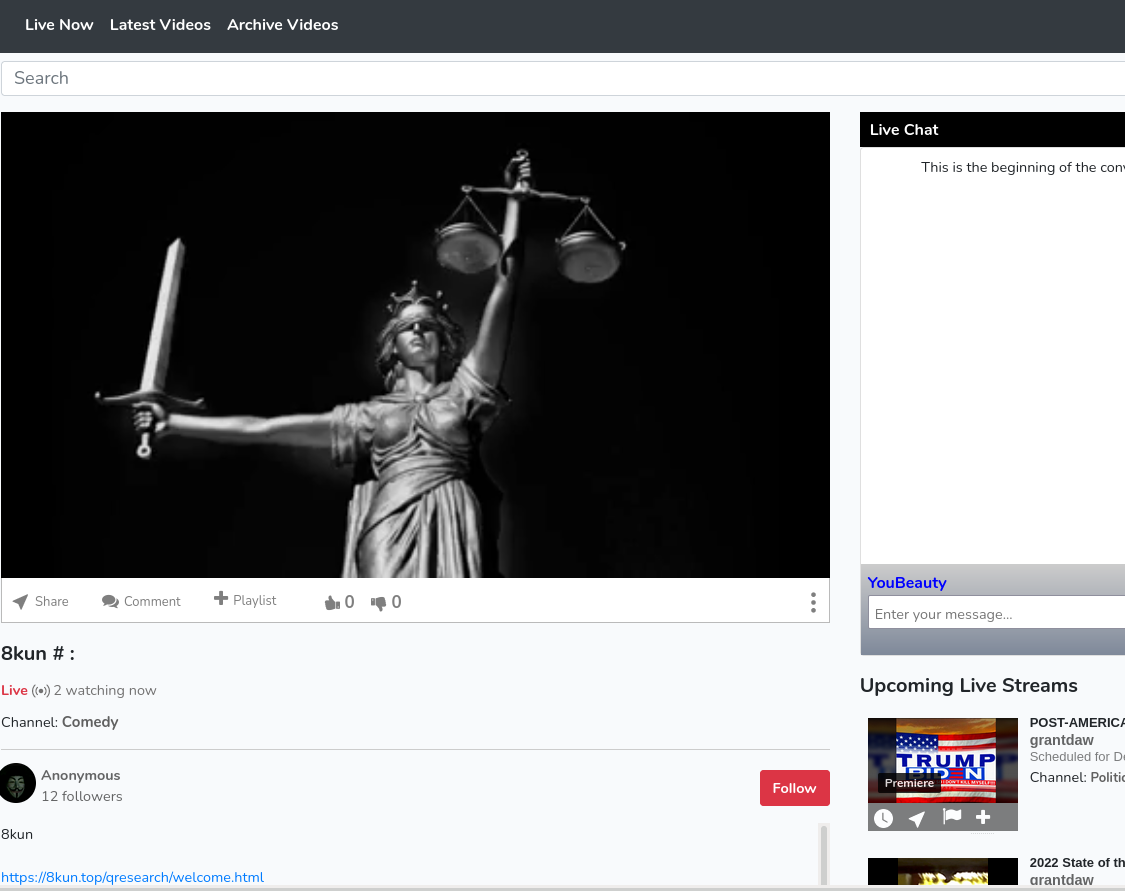Open the 2022 State upcoming stream title
The image size is (1125, 891).
tap(1077, 862)
